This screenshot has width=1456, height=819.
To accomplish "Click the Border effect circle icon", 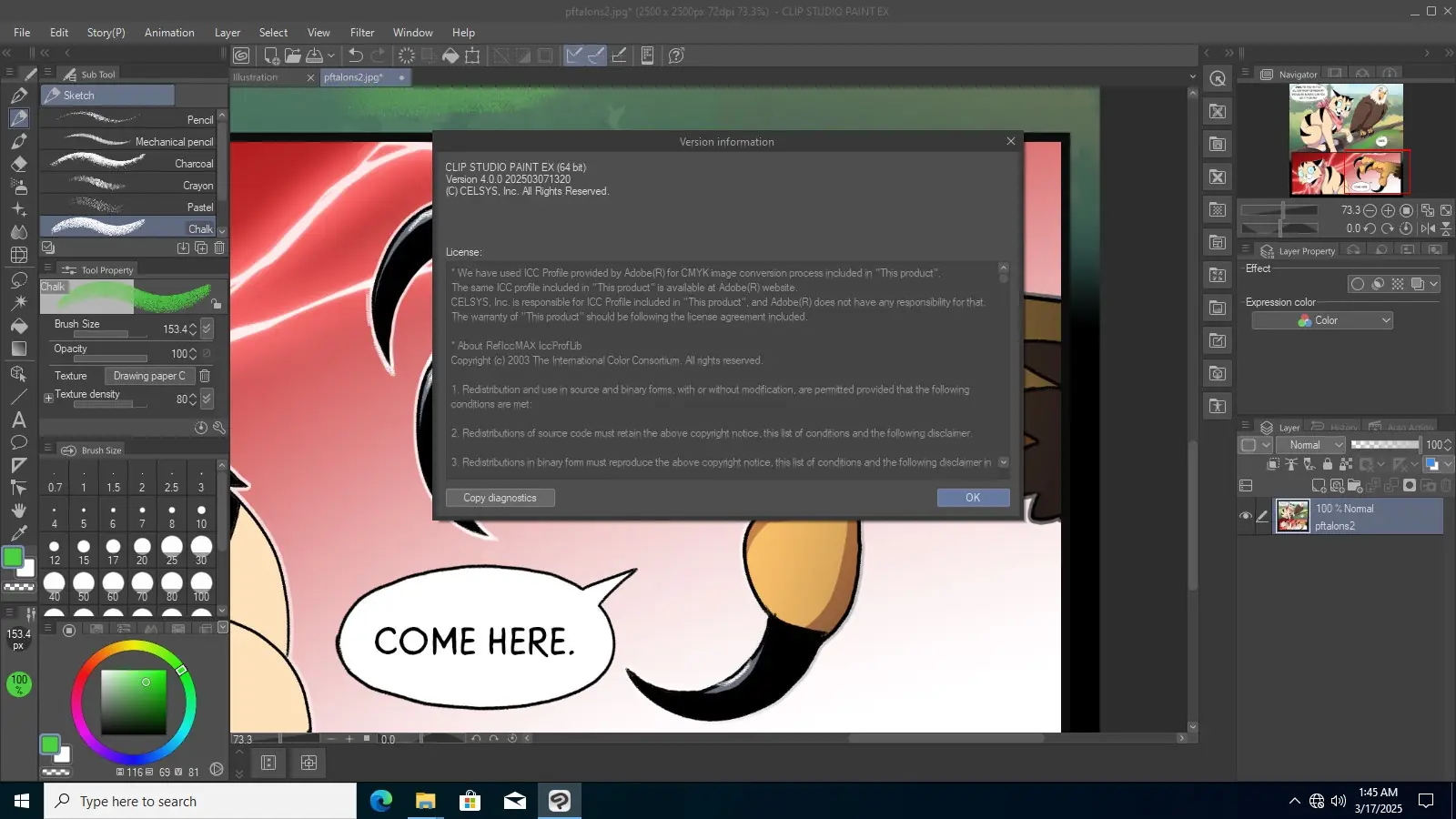I will 1358,284.
